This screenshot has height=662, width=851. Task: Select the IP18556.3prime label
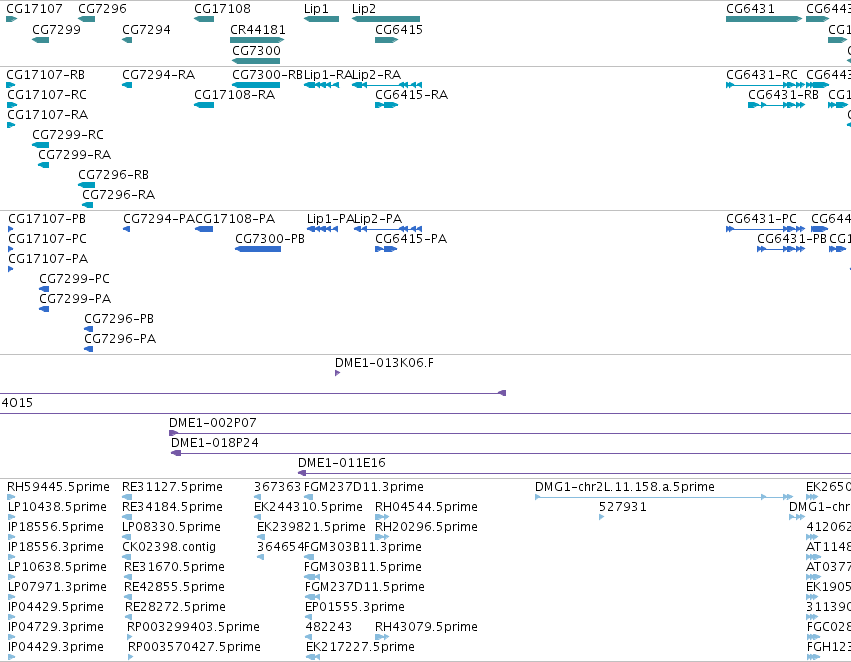pyautogui.click(x=56, y=546)
